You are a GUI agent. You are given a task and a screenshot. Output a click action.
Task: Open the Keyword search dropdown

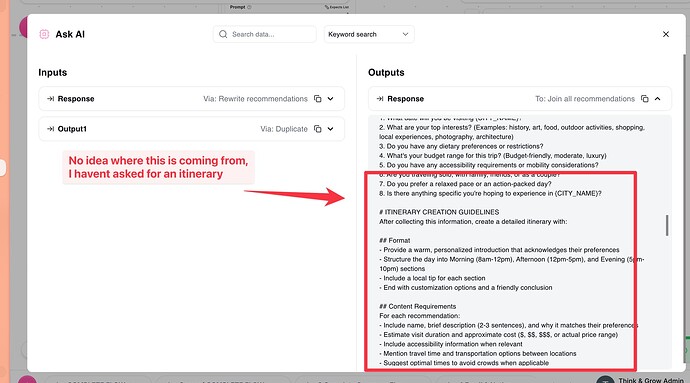[x=369, y=34]
